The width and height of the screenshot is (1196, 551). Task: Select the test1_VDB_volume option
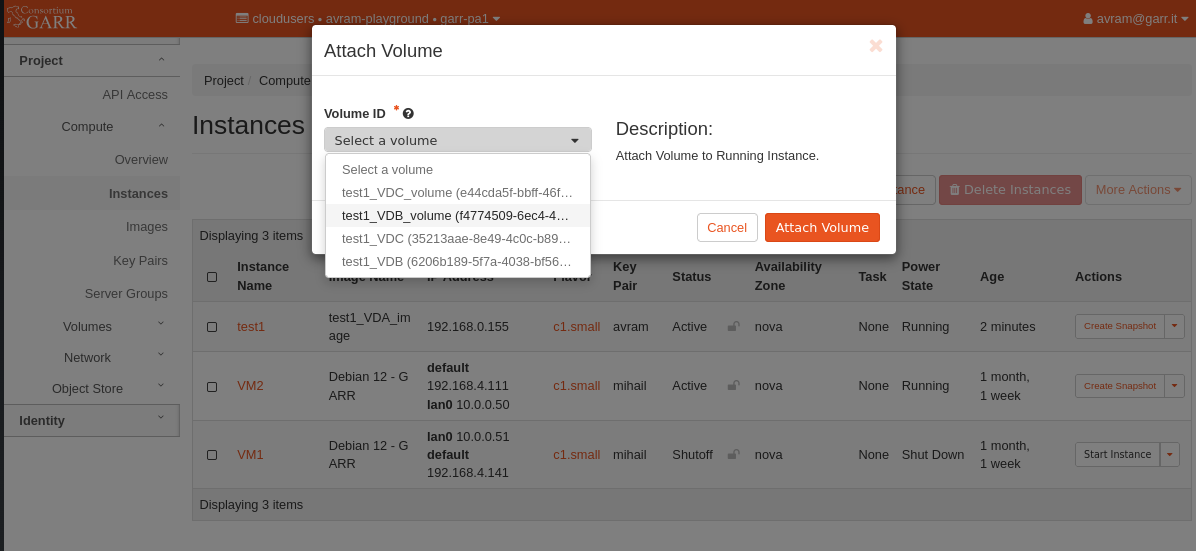458,216
